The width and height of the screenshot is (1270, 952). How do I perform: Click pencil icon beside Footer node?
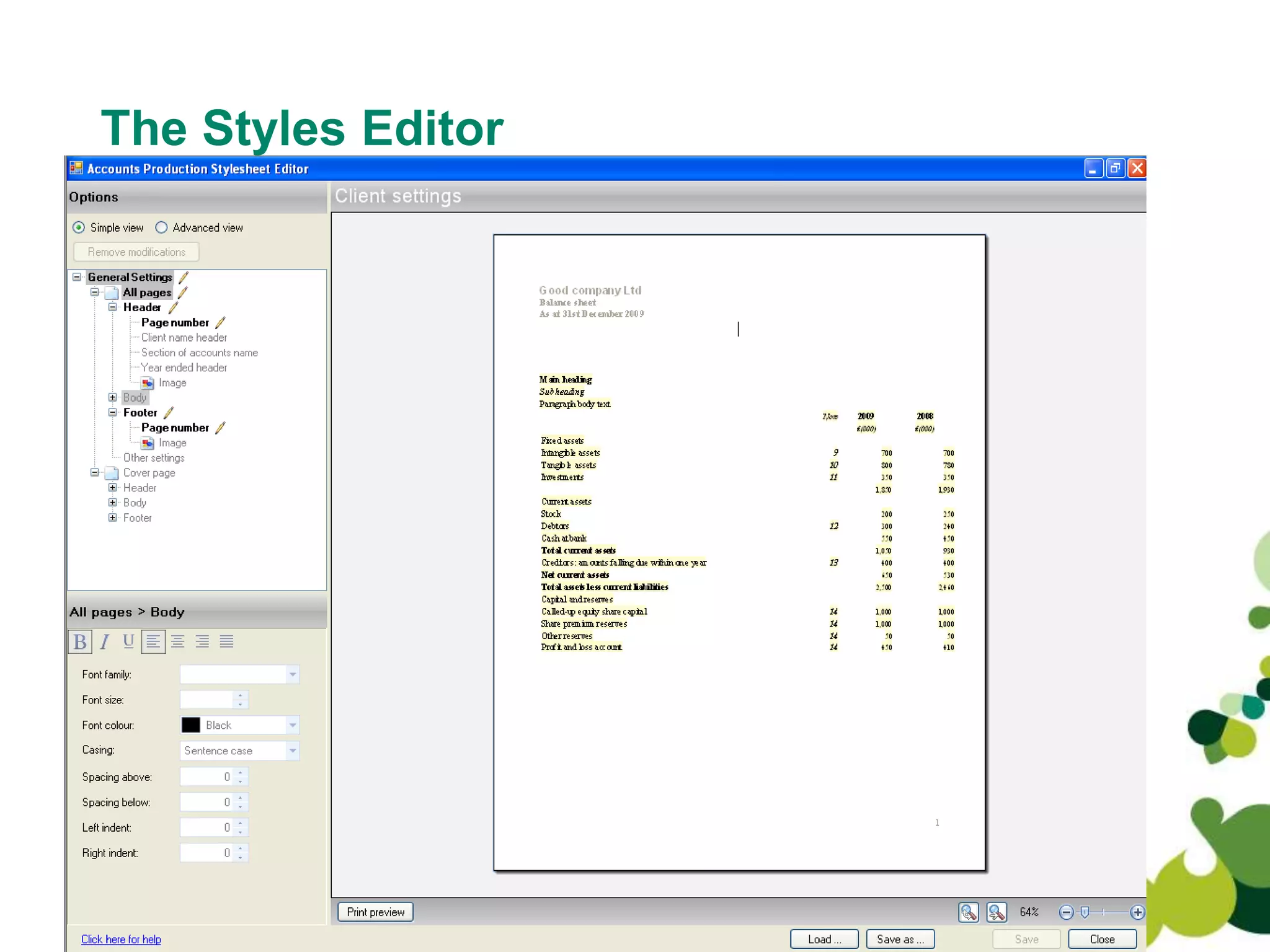click(169, 412)
